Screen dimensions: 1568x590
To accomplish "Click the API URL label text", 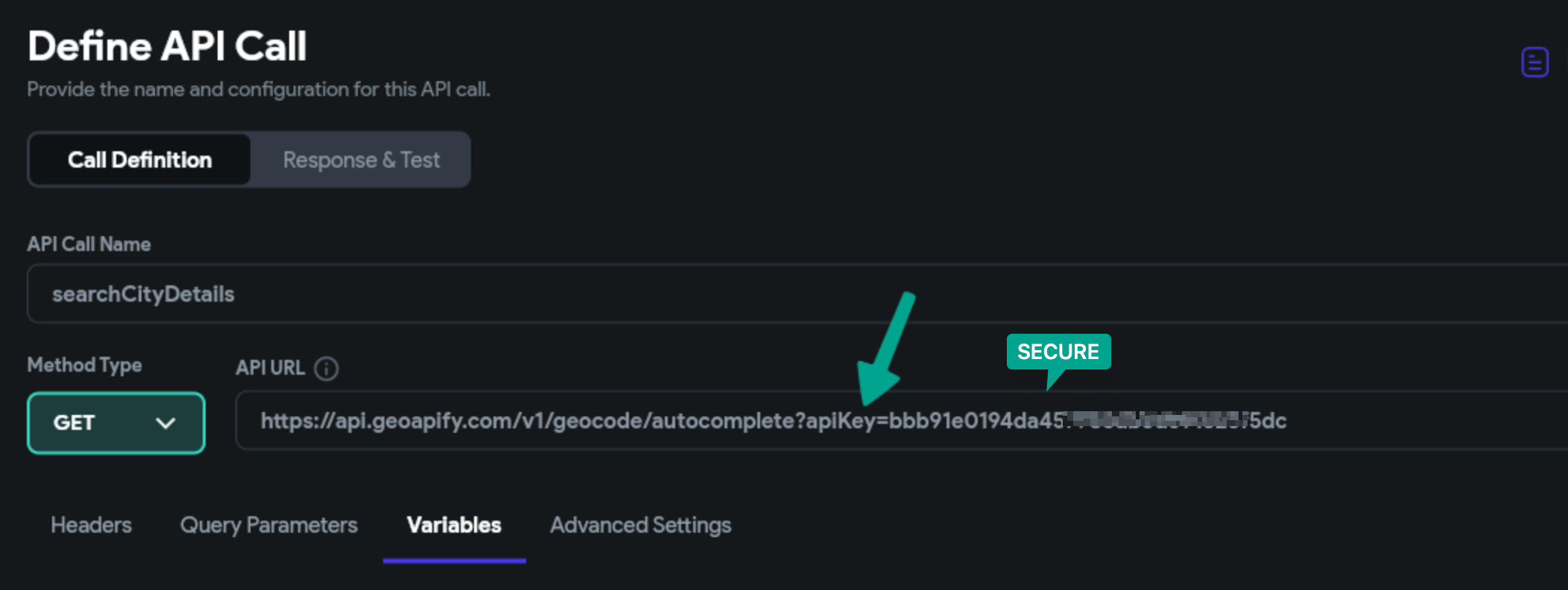I will click(x=271, y=368).
